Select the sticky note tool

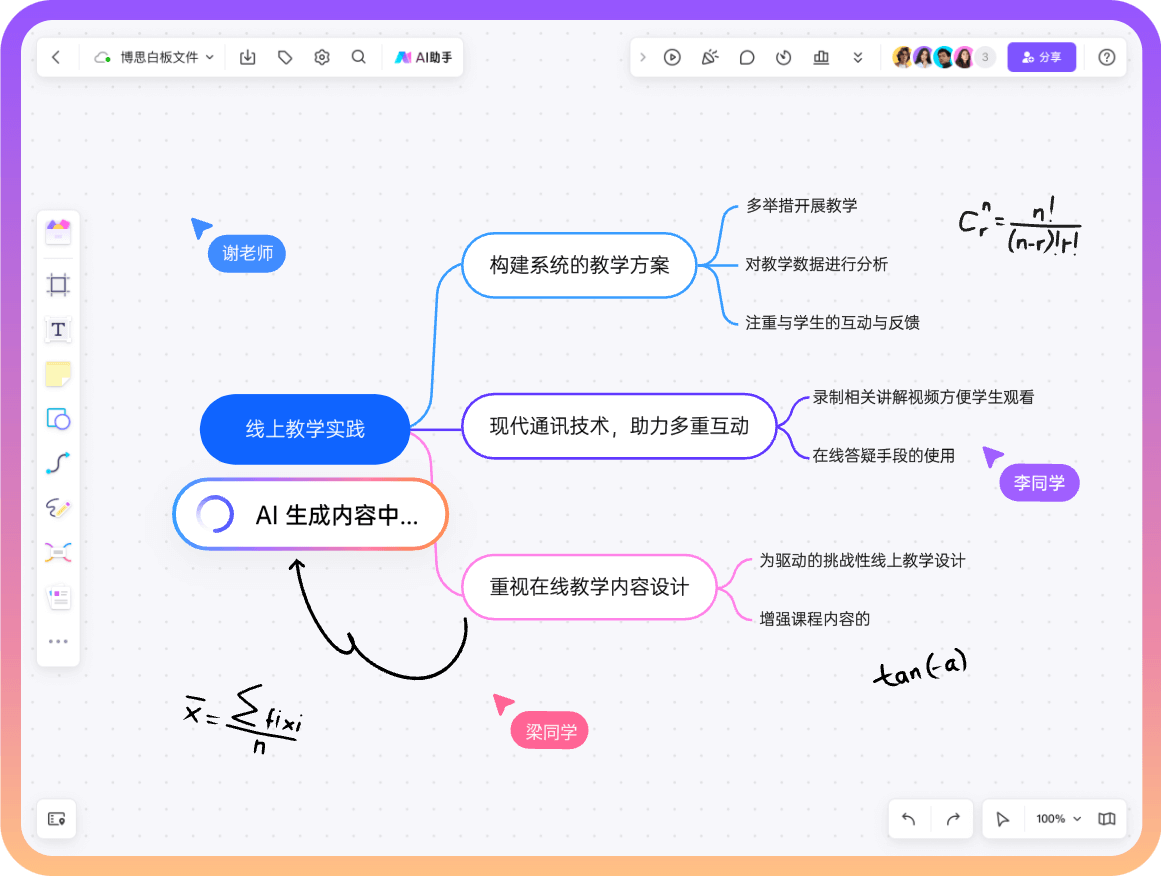coord(58,374)
